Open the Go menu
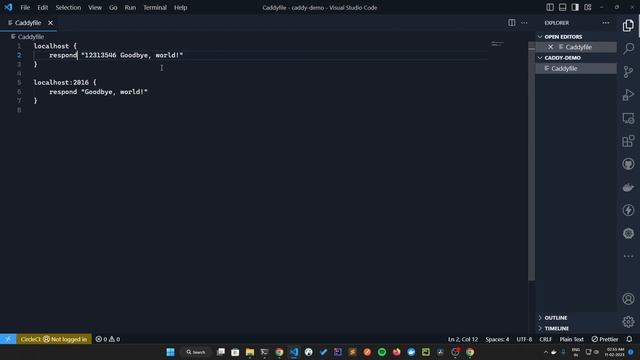 tap(113, 7)
